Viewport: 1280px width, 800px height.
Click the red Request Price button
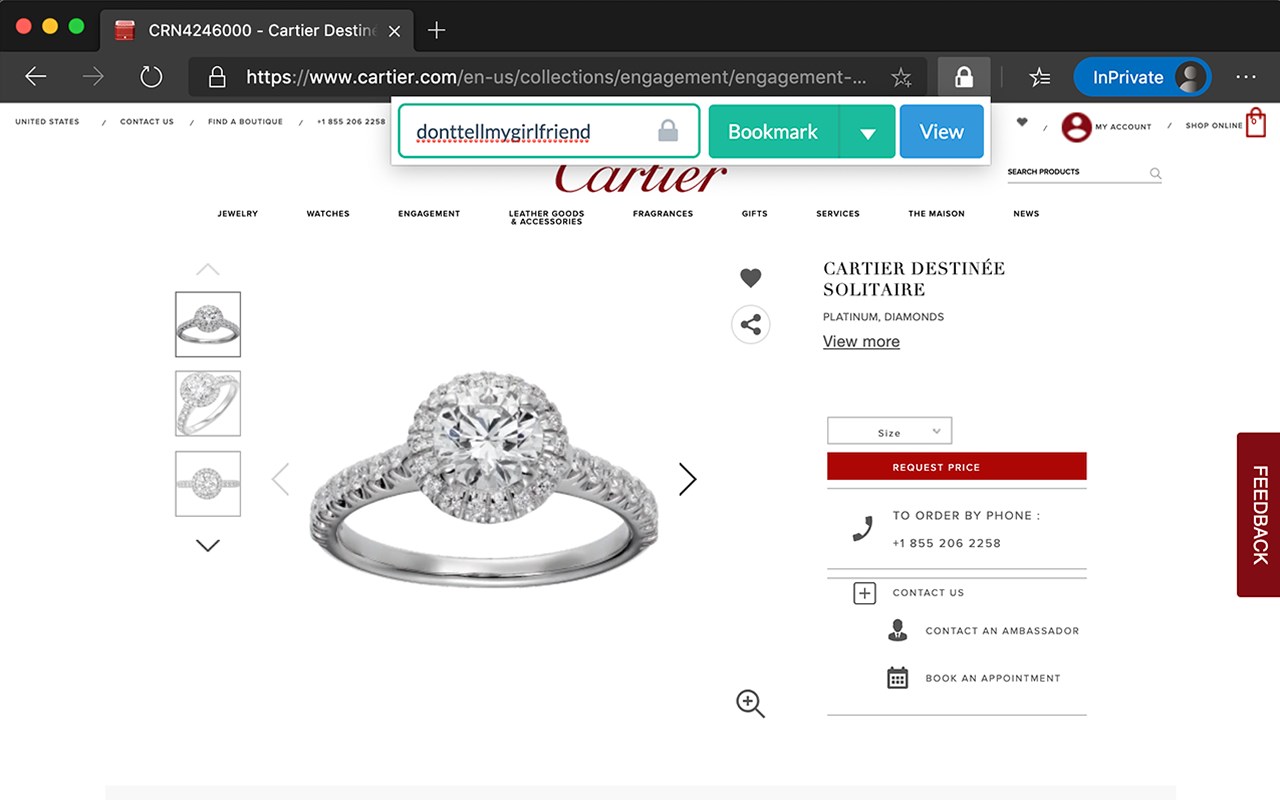point(956,467)
